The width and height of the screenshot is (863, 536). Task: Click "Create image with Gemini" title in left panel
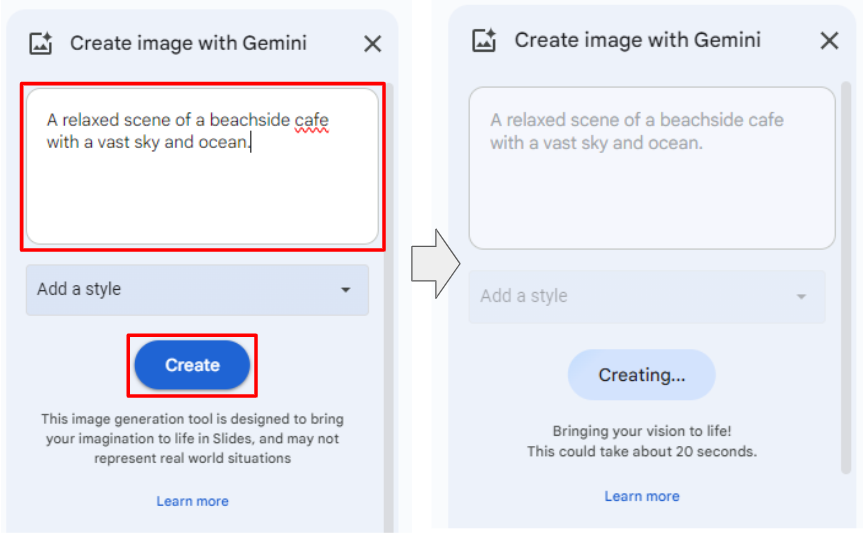188,43
